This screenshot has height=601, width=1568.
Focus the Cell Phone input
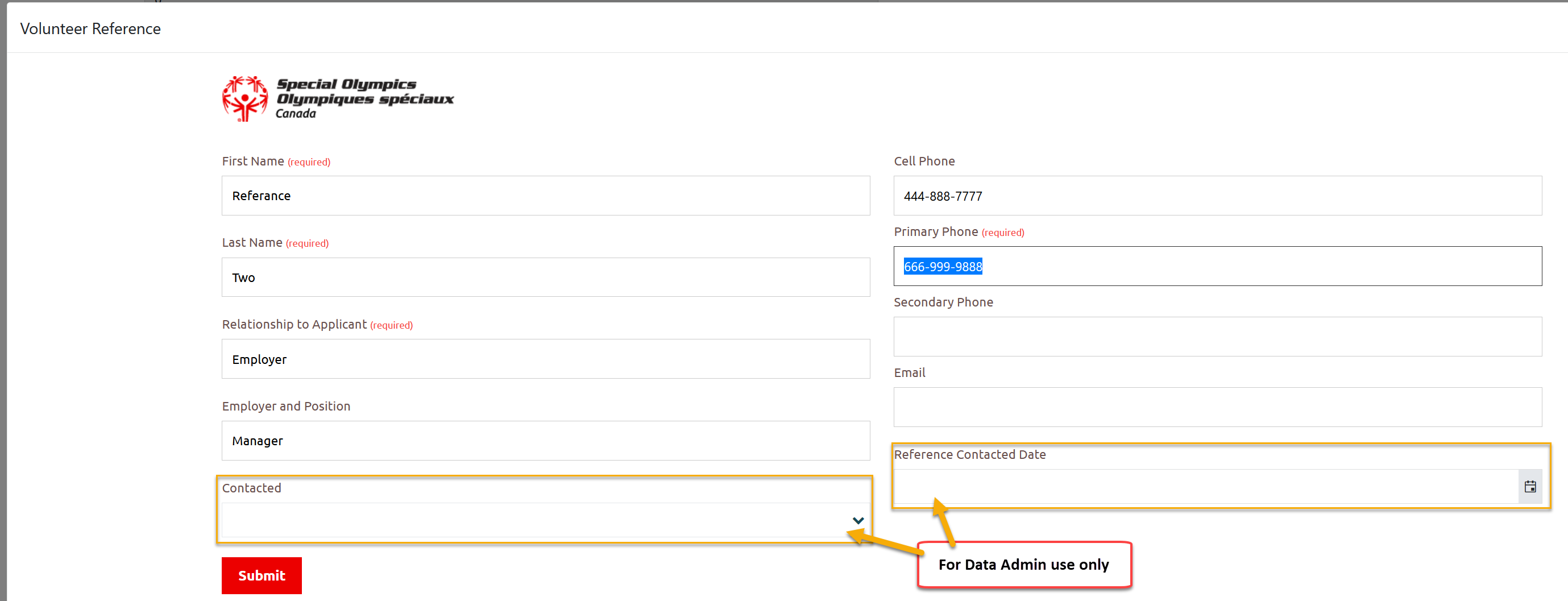tap(1217, 196)
